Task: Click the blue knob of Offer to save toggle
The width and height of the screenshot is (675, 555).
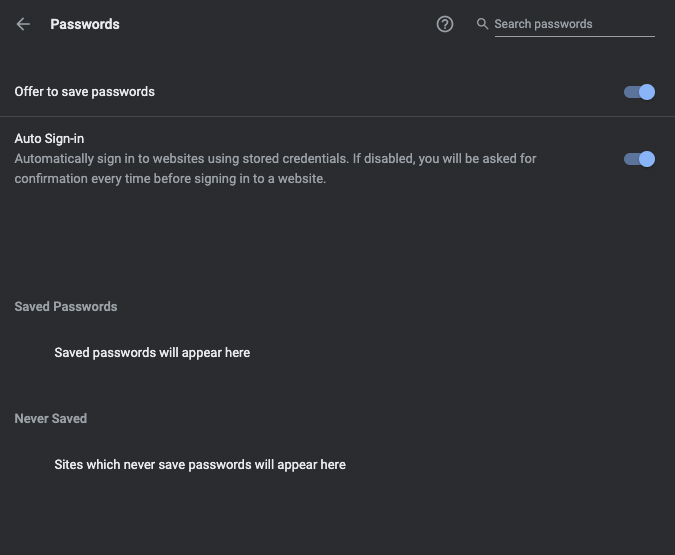Action: tap(647, 92)
